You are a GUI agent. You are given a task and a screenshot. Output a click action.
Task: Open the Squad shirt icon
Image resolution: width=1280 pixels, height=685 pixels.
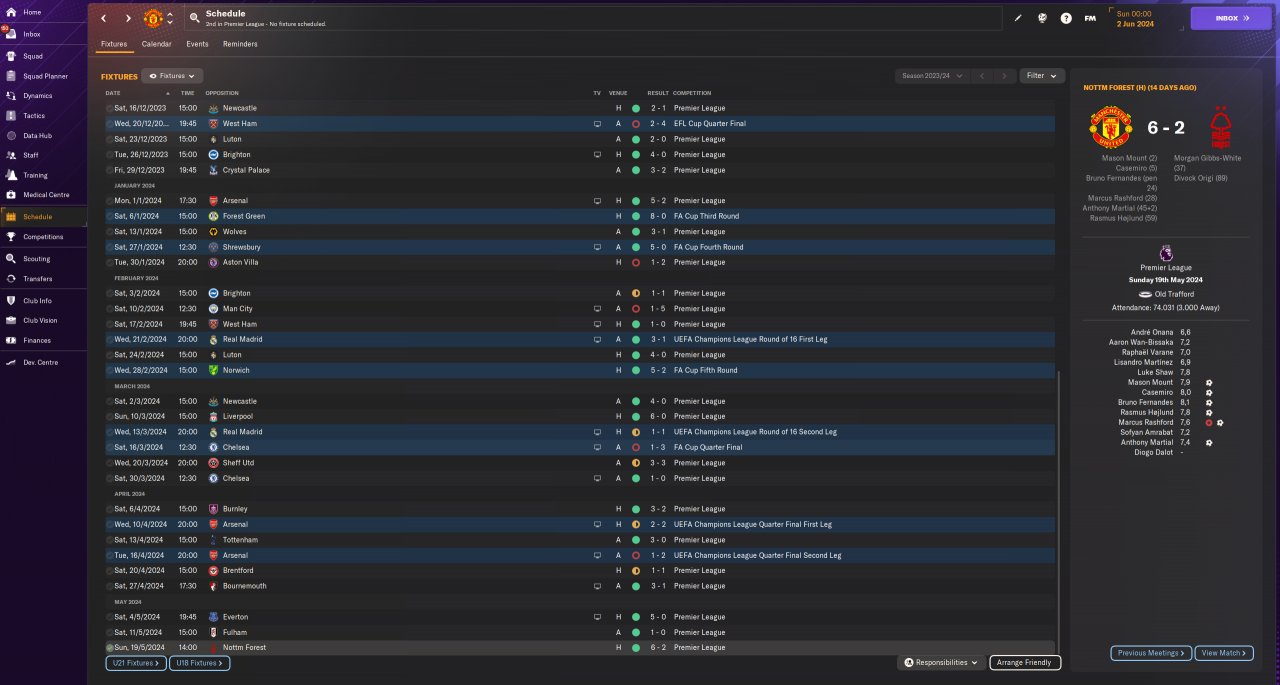[11, 56]
